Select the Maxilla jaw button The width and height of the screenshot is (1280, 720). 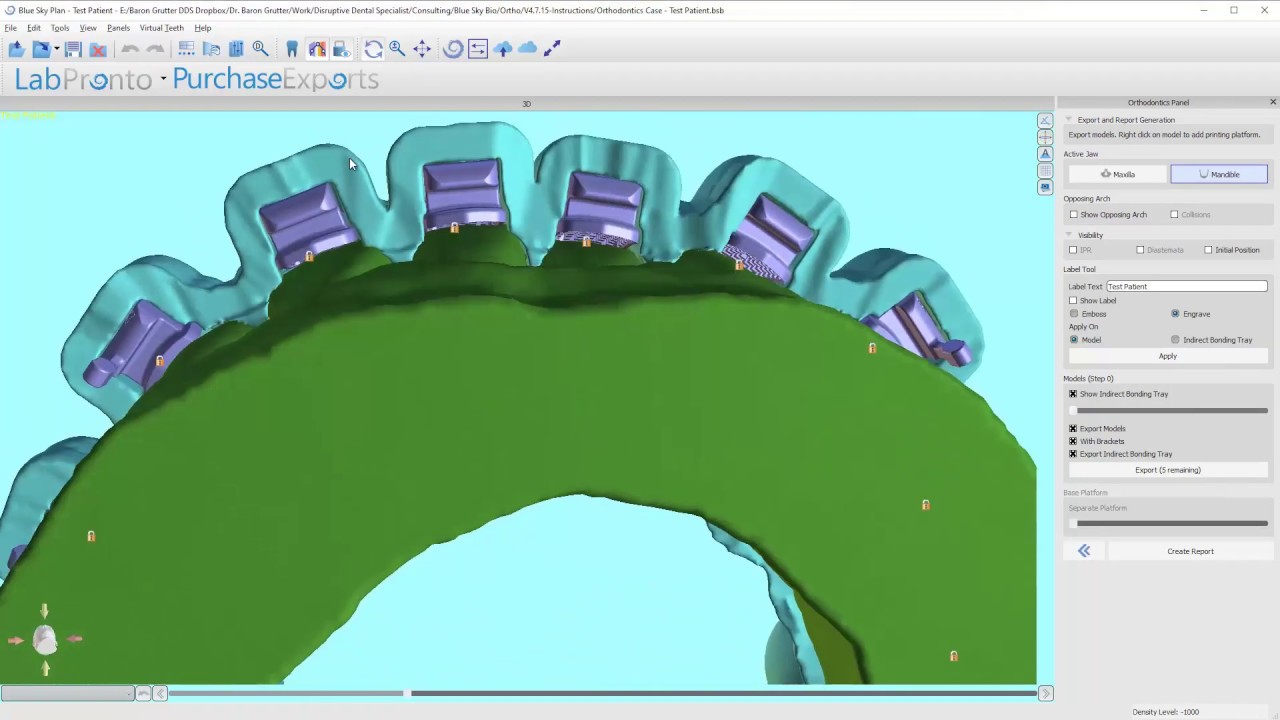click(1117, 174)
